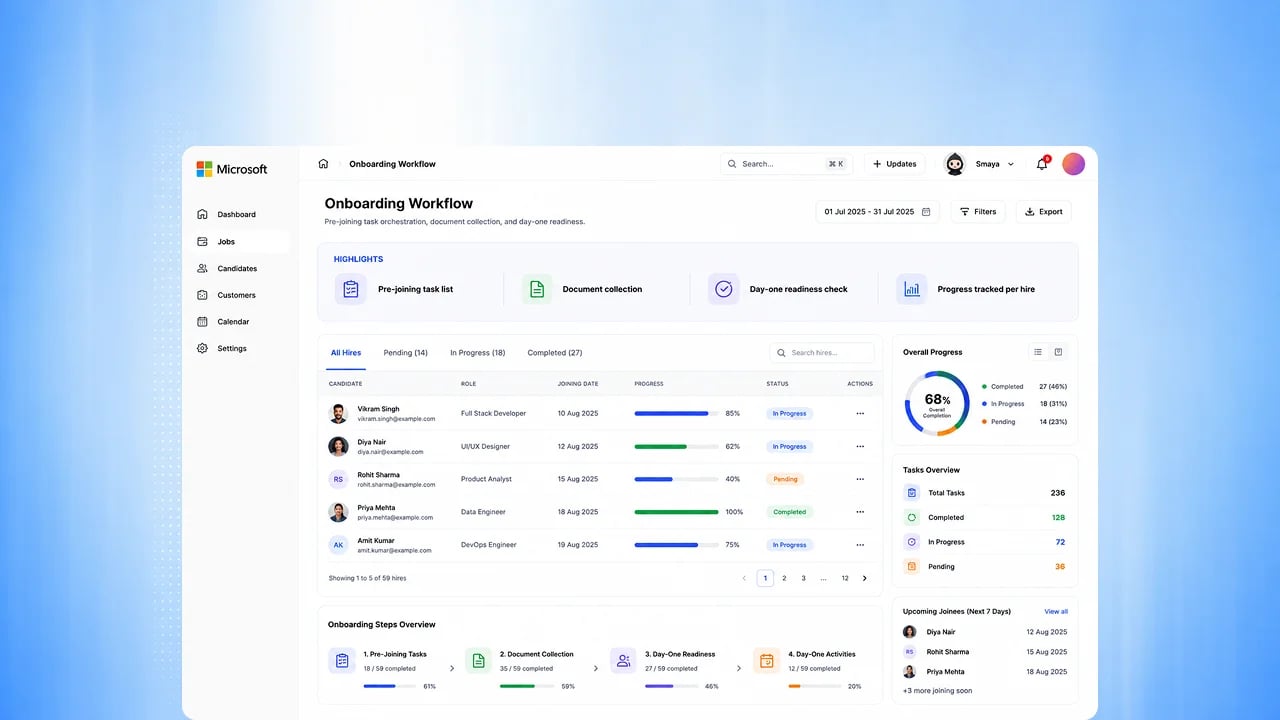The height and width of the screenshot is (720, 1280).
Task: Open actions menu for Diya Nair row
Action: coord(860,446)
